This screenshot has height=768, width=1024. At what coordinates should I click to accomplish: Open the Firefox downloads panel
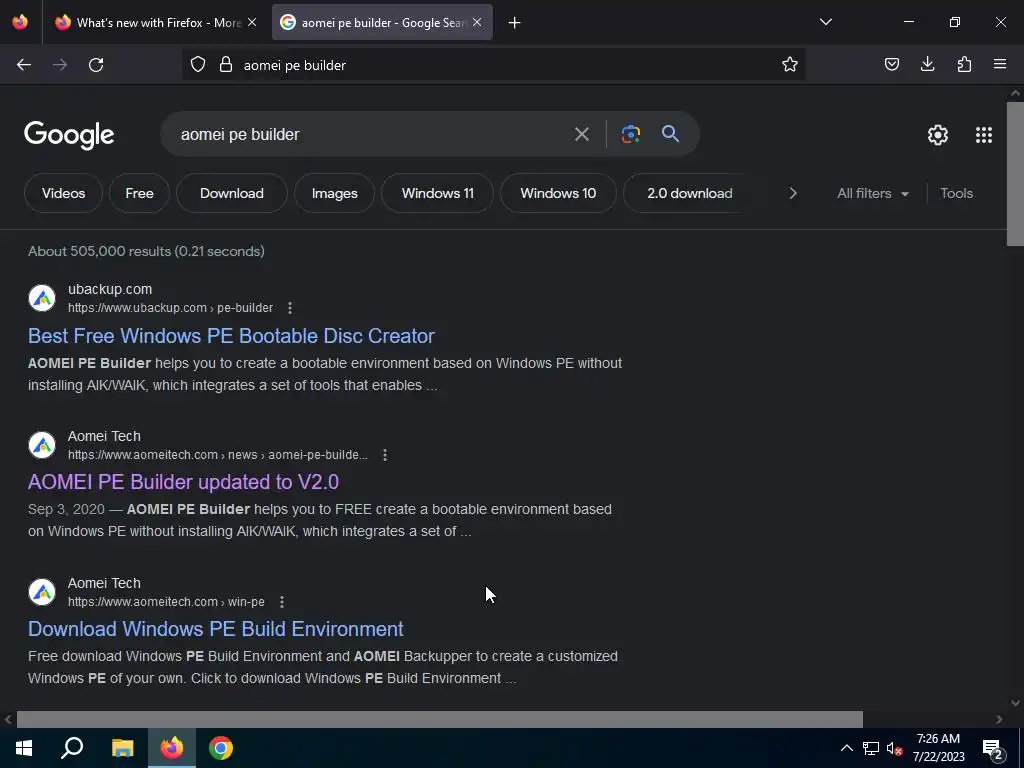point(927,65)
